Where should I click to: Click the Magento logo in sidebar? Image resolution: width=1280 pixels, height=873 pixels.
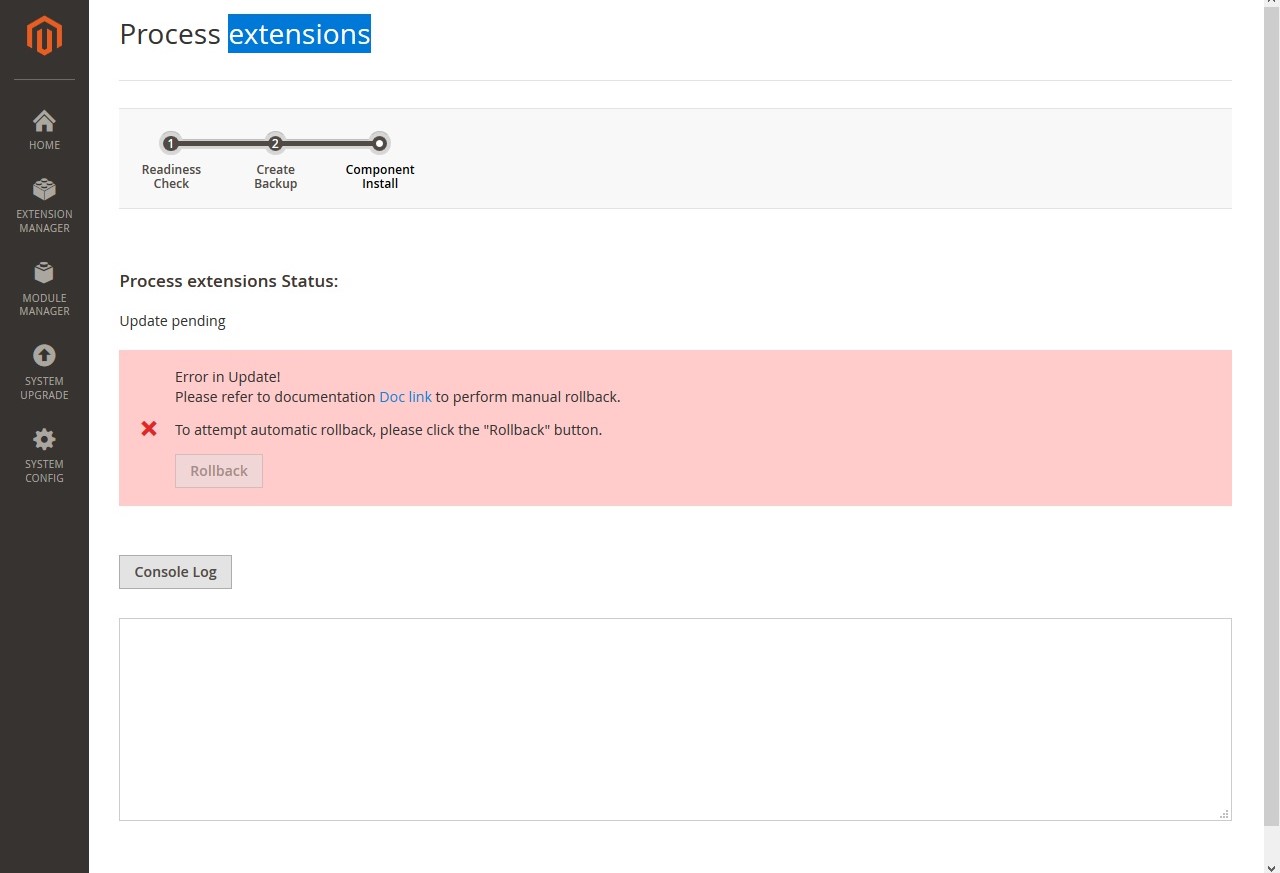tap(44, 37)
